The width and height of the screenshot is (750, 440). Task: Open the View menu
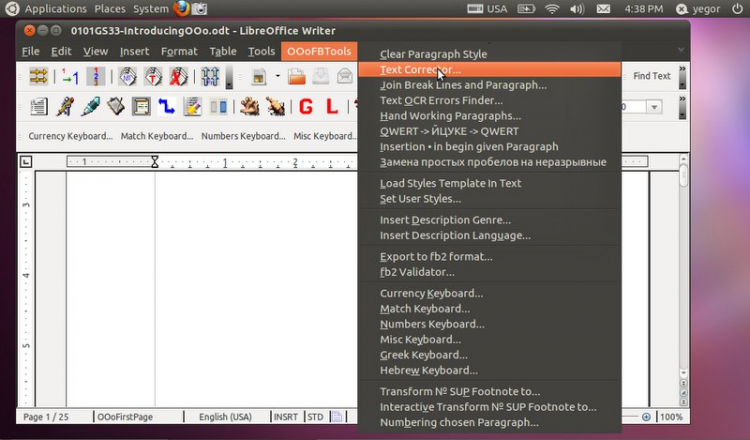[95, 51]
